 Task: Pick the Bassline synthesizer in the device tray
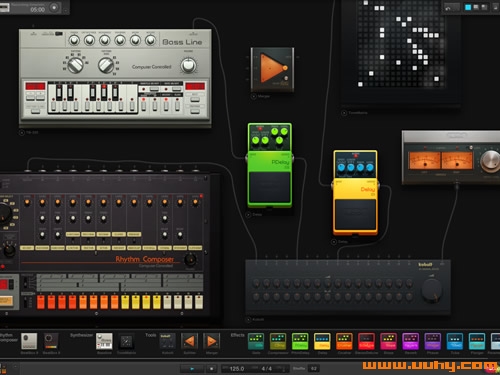[104, 341]
